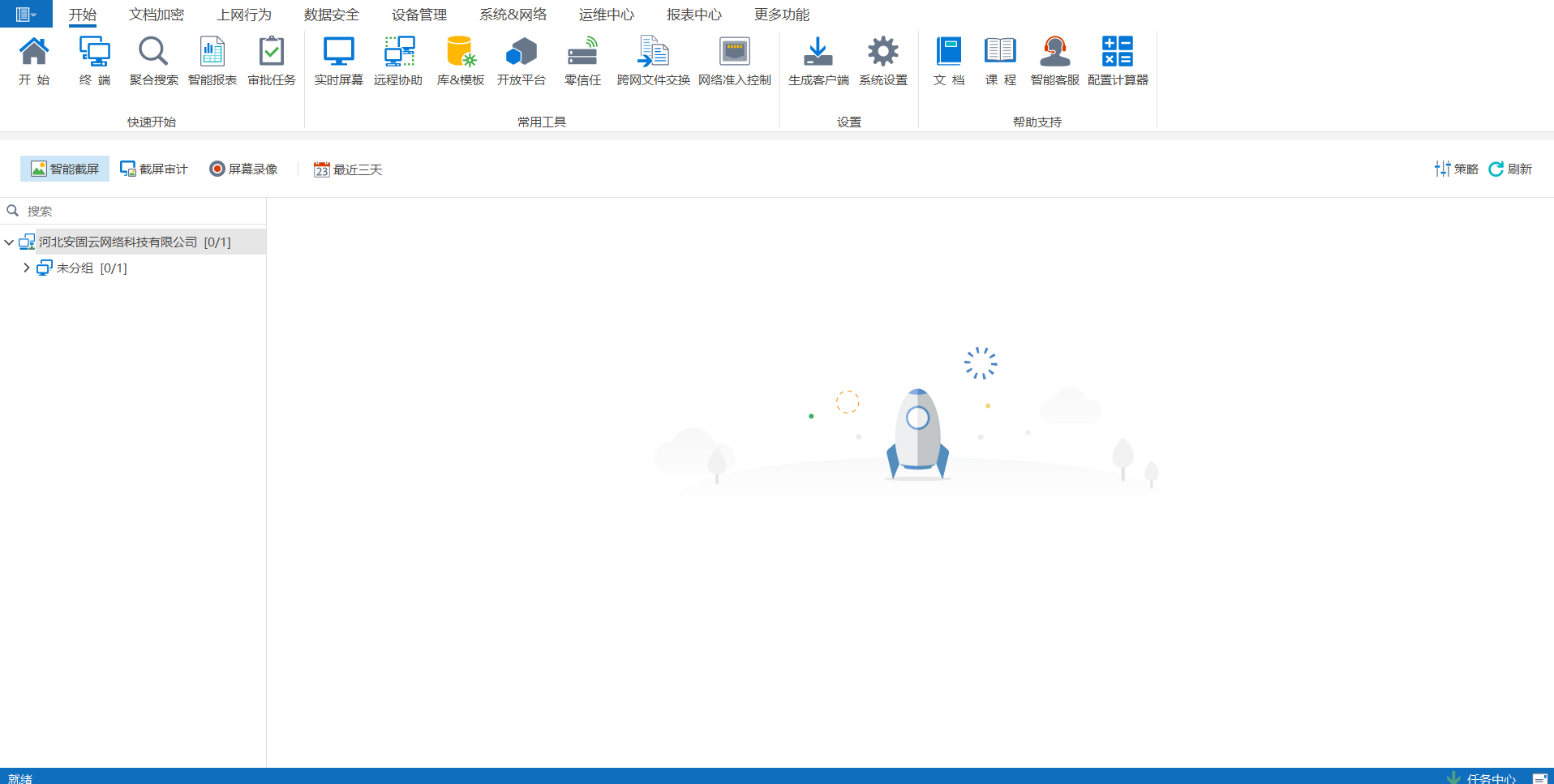This screenshot has width=1554, height=784.
Task: Switch to 屏幕录像 recording view
Action: tap(243, 169)
